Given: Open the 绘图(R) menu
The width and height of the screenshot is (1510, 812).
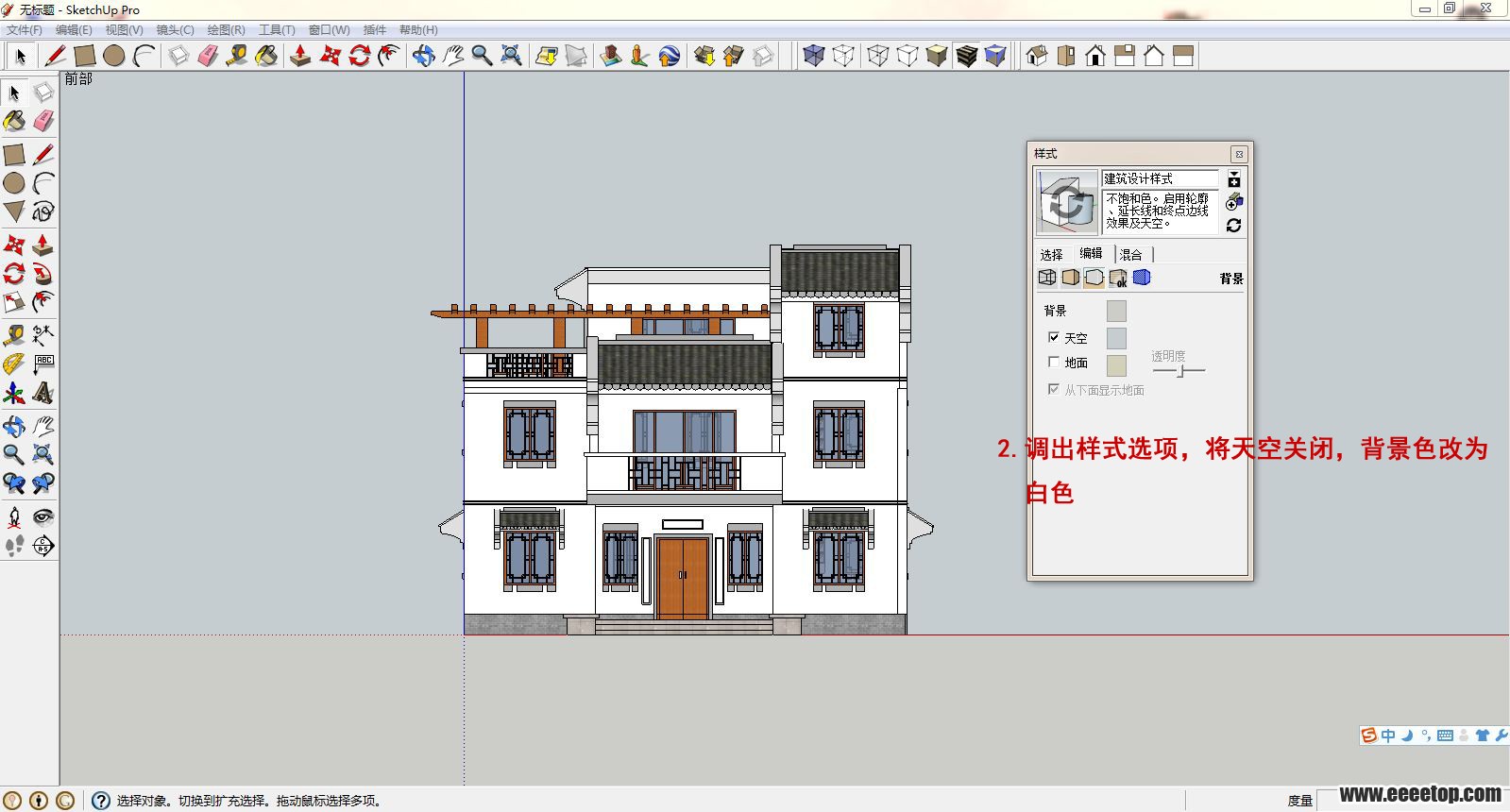Looking at the screenshot, I should click(x=226, y=30).
